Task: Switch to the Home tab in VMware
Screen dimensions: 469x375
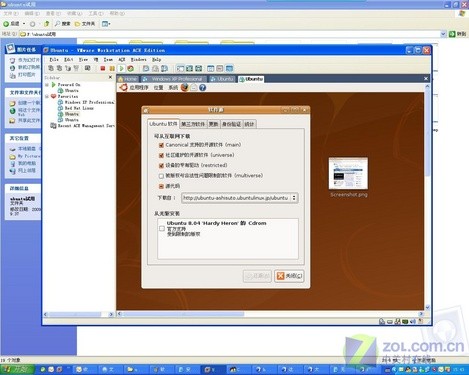Action: click(x=128, y=79)
